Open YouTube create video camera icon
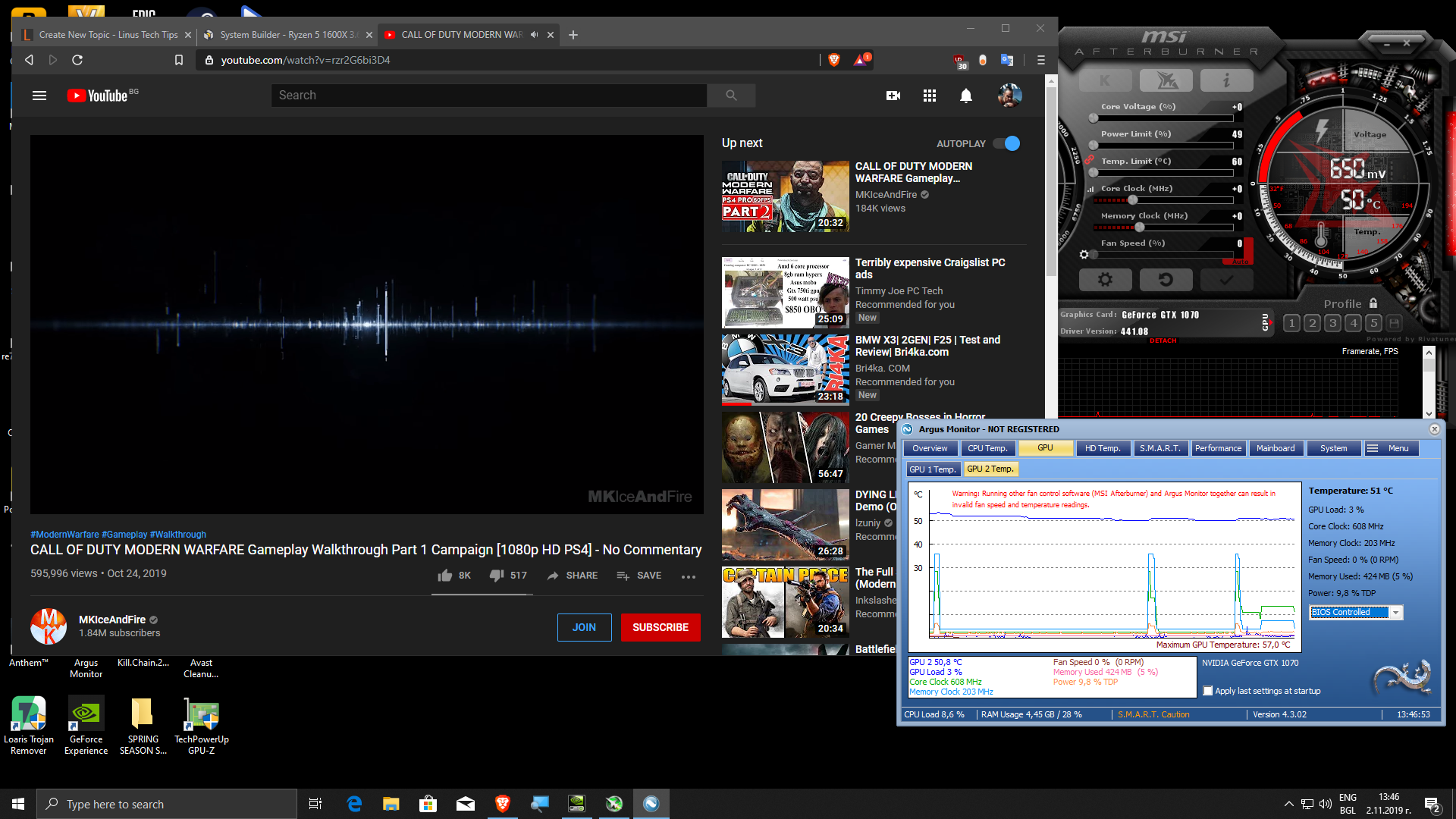Image resolution: width=1456 pixels, height=819 pixels. pyautogui.click(x=893, y=96)
